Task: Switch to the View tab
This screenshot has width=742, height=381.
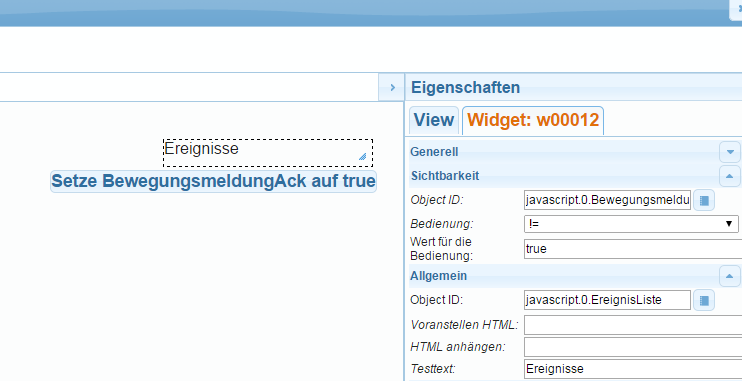Action: tap(434, 120)
